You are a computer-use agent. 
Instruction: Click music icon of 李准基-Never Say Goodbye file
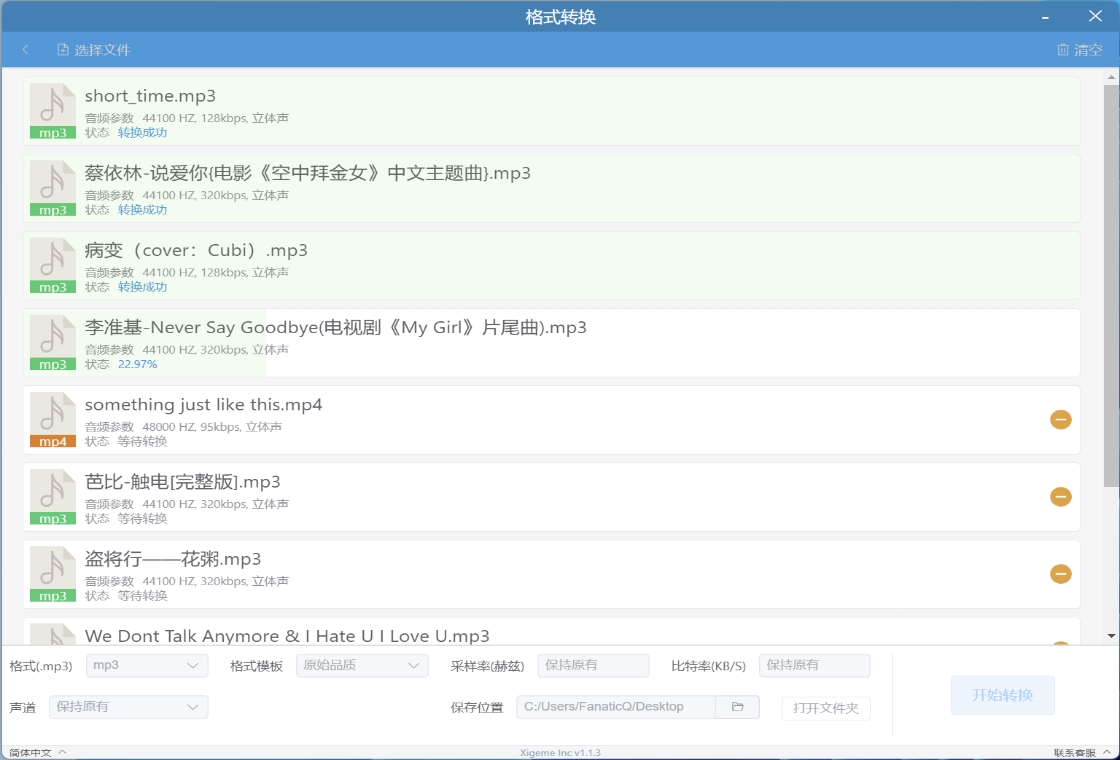53,342
